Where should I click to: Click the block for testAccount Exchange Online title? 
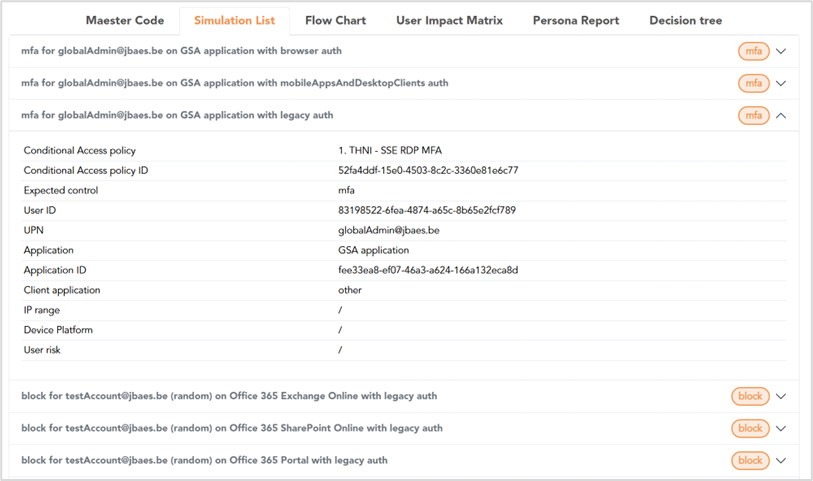[229, 396]
